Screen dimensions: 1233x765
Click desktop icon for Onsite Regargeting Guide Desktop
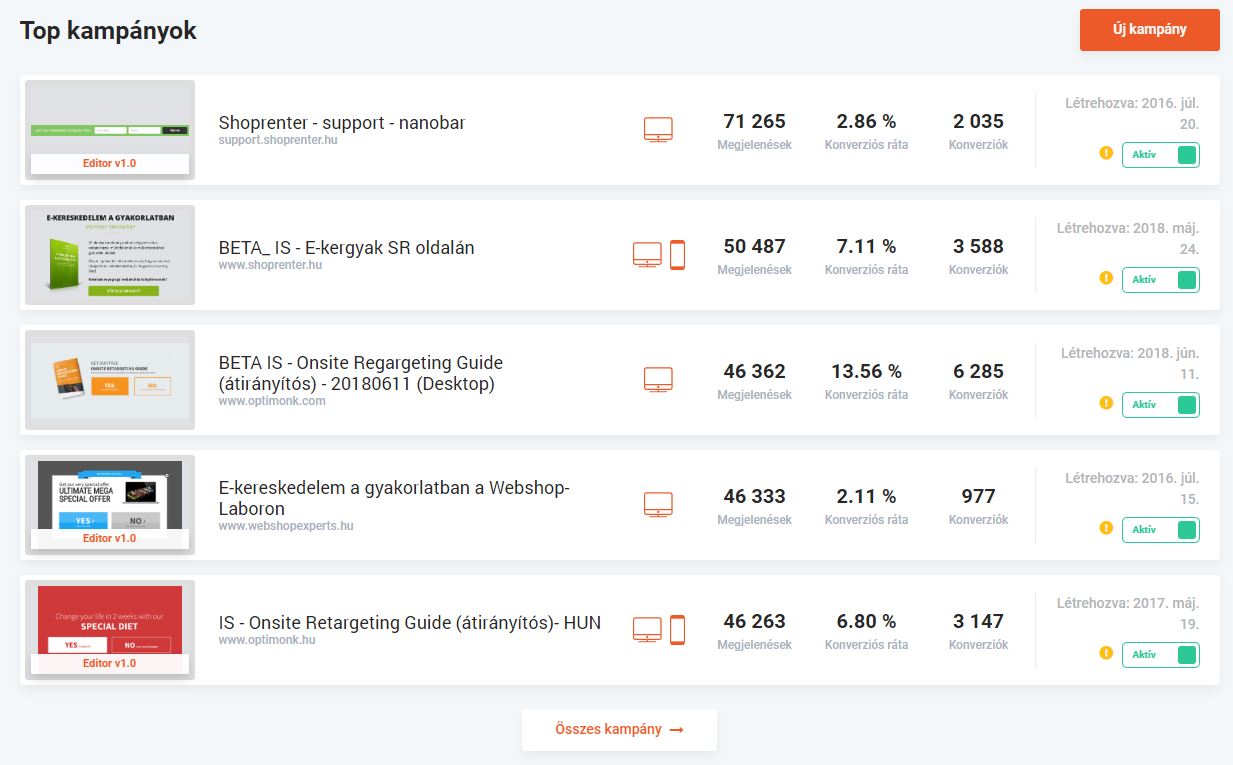658,380
